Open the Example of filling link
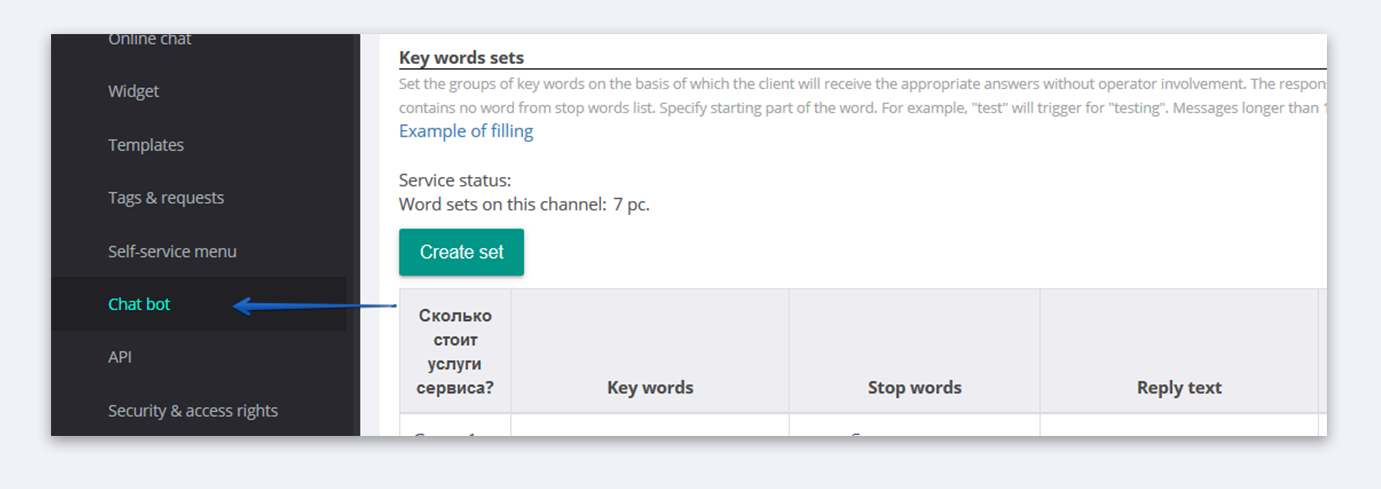 pyautogui.click(x=466, y=131)
